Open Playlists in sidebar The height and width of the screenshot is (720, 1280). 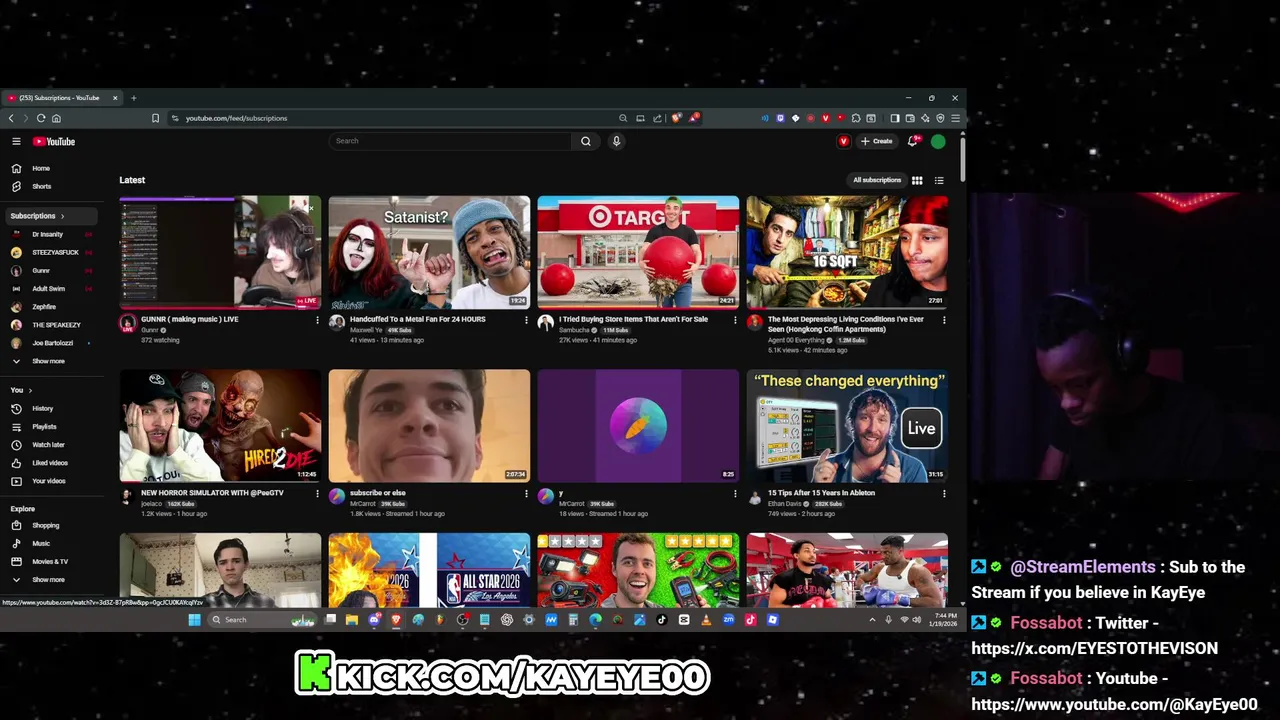(x=50, y=426)
